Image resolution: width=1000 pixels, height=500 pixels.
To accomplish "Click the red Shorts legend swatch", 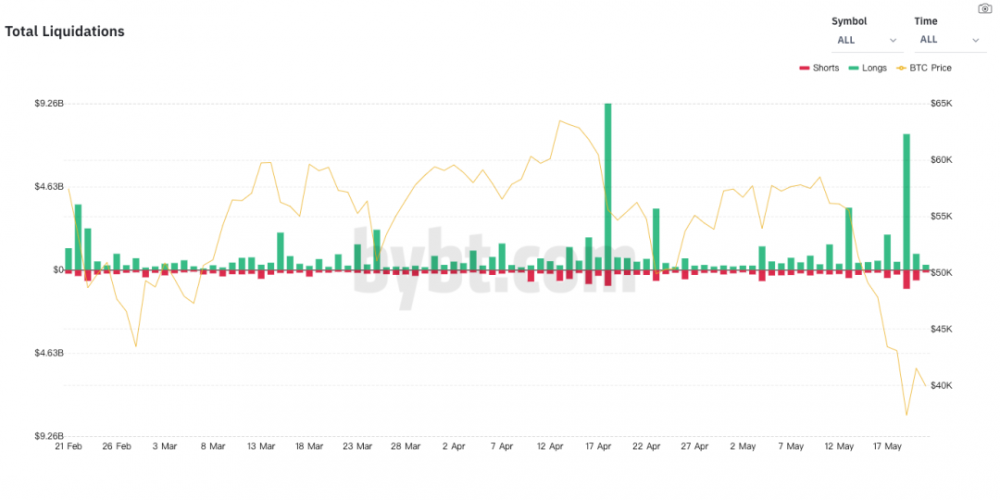I will coord(803,68).
